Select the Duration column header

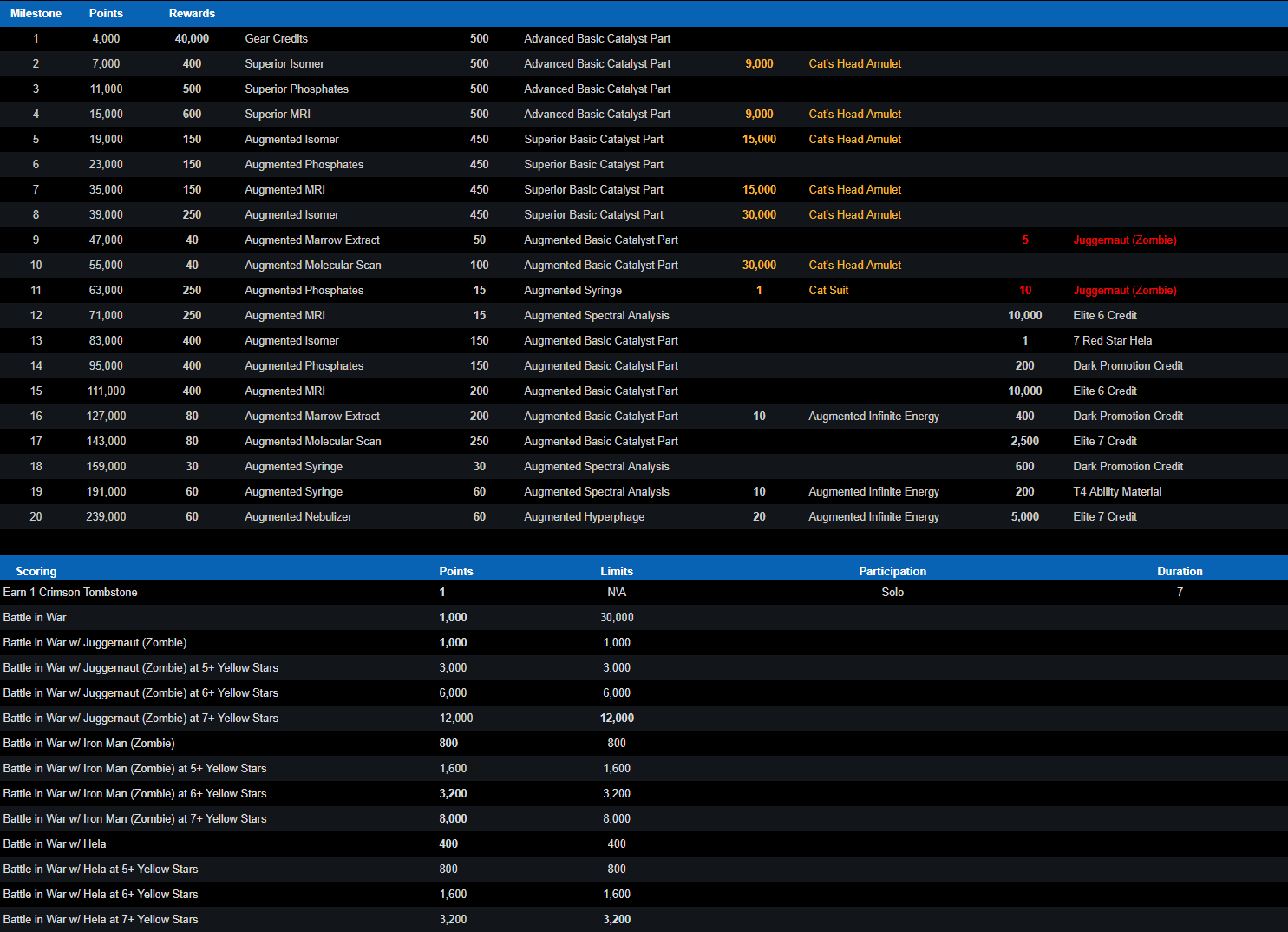(1179, 571)
